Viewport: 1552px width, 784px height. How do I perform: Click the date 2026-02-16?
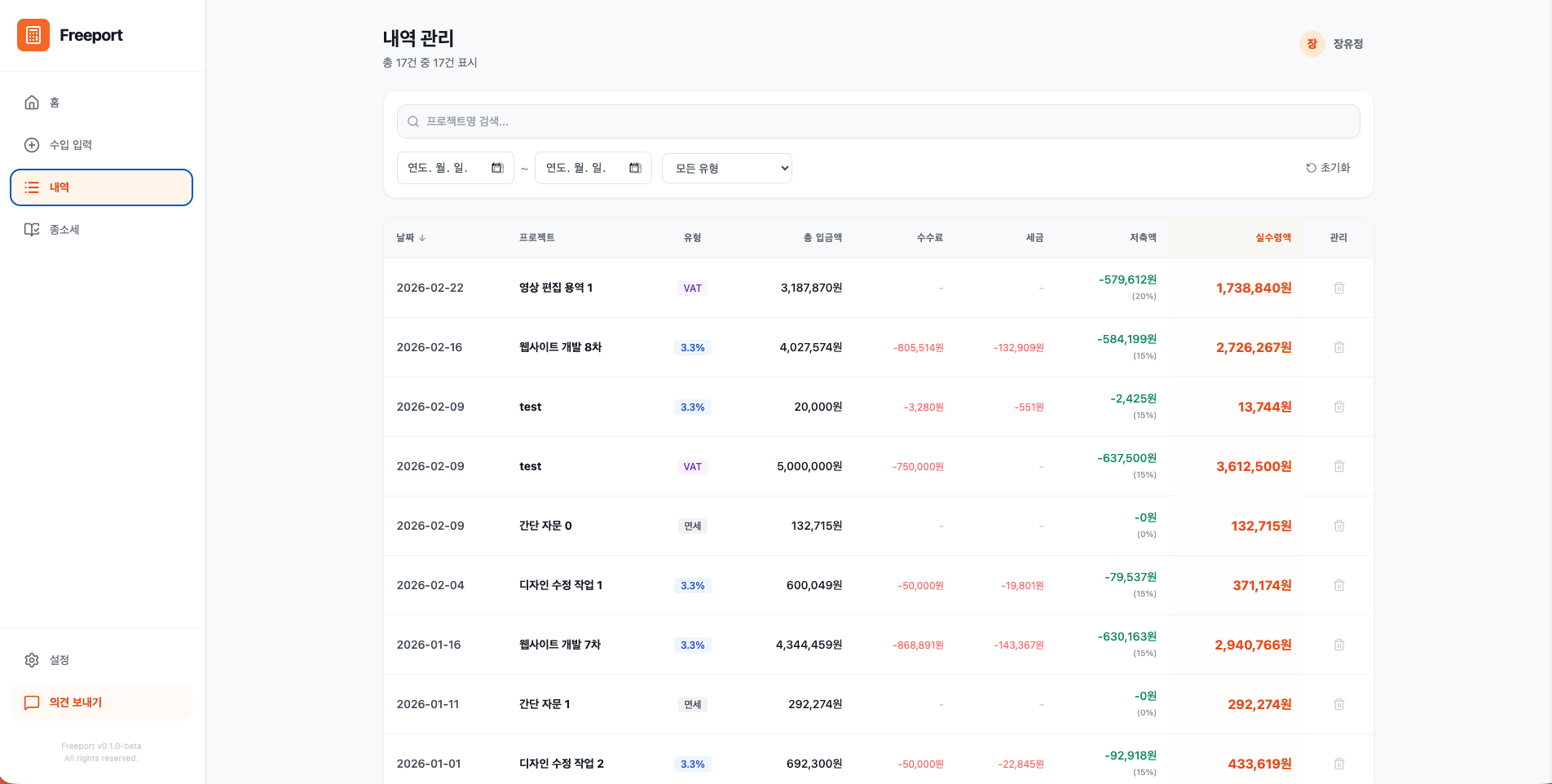429,347
